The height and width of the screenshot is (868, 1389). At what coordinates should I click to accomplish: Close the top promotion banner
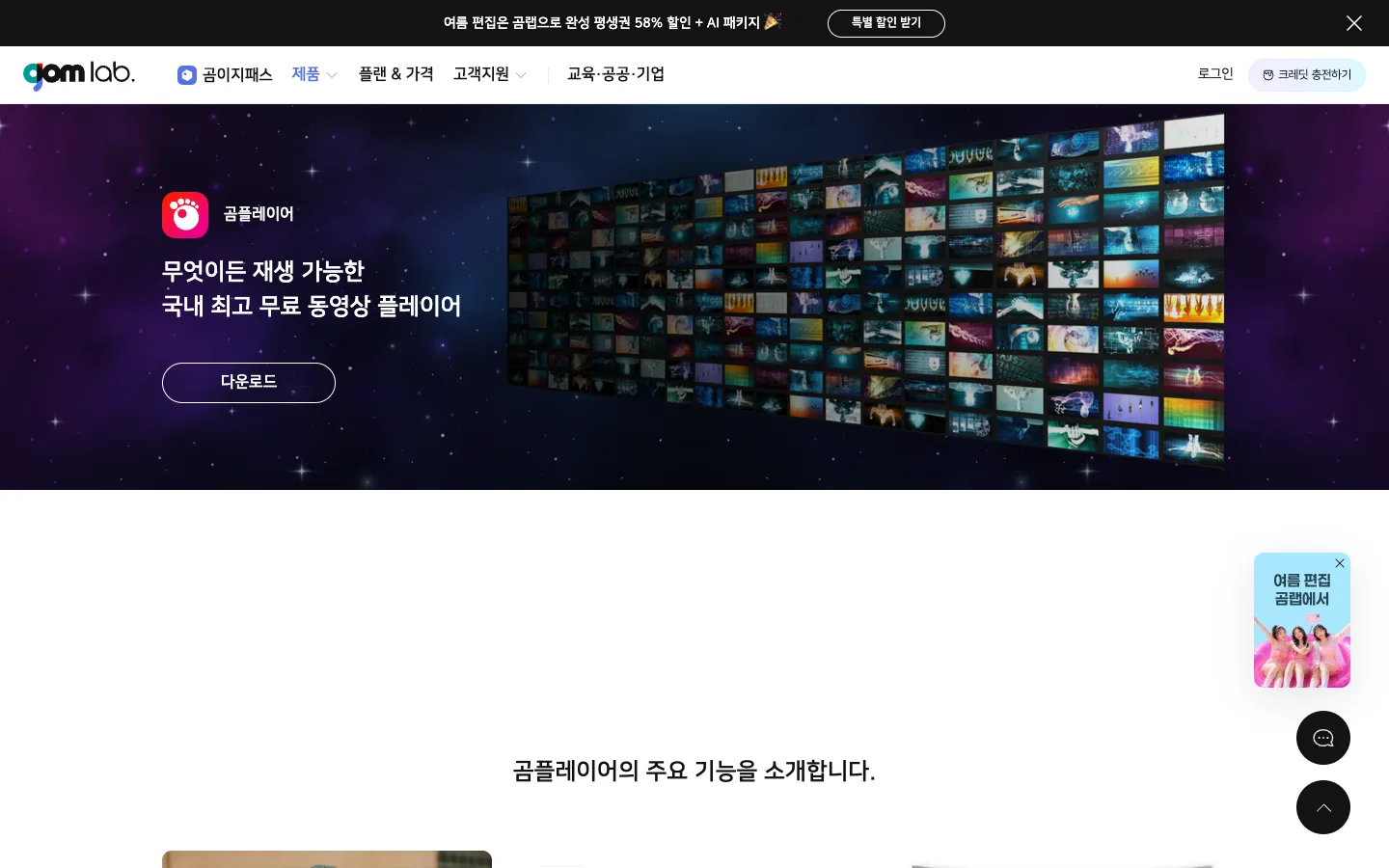click(1354, 23)
